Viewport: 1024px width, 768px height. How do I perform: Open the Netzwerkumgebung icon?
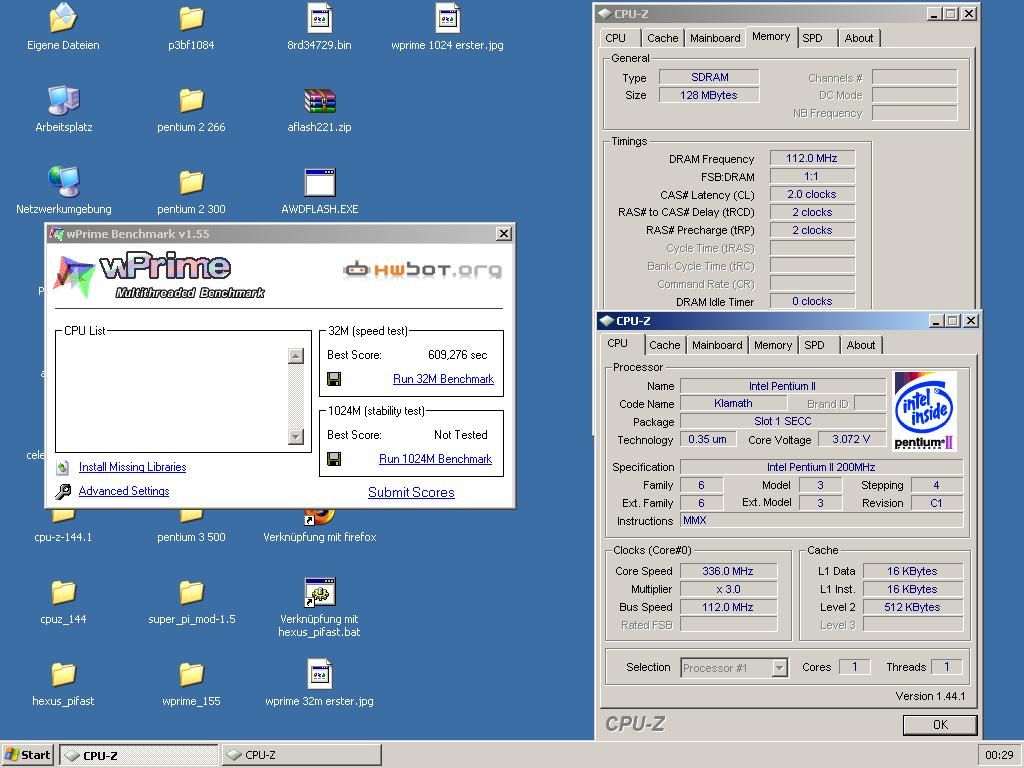pos(63,182)
